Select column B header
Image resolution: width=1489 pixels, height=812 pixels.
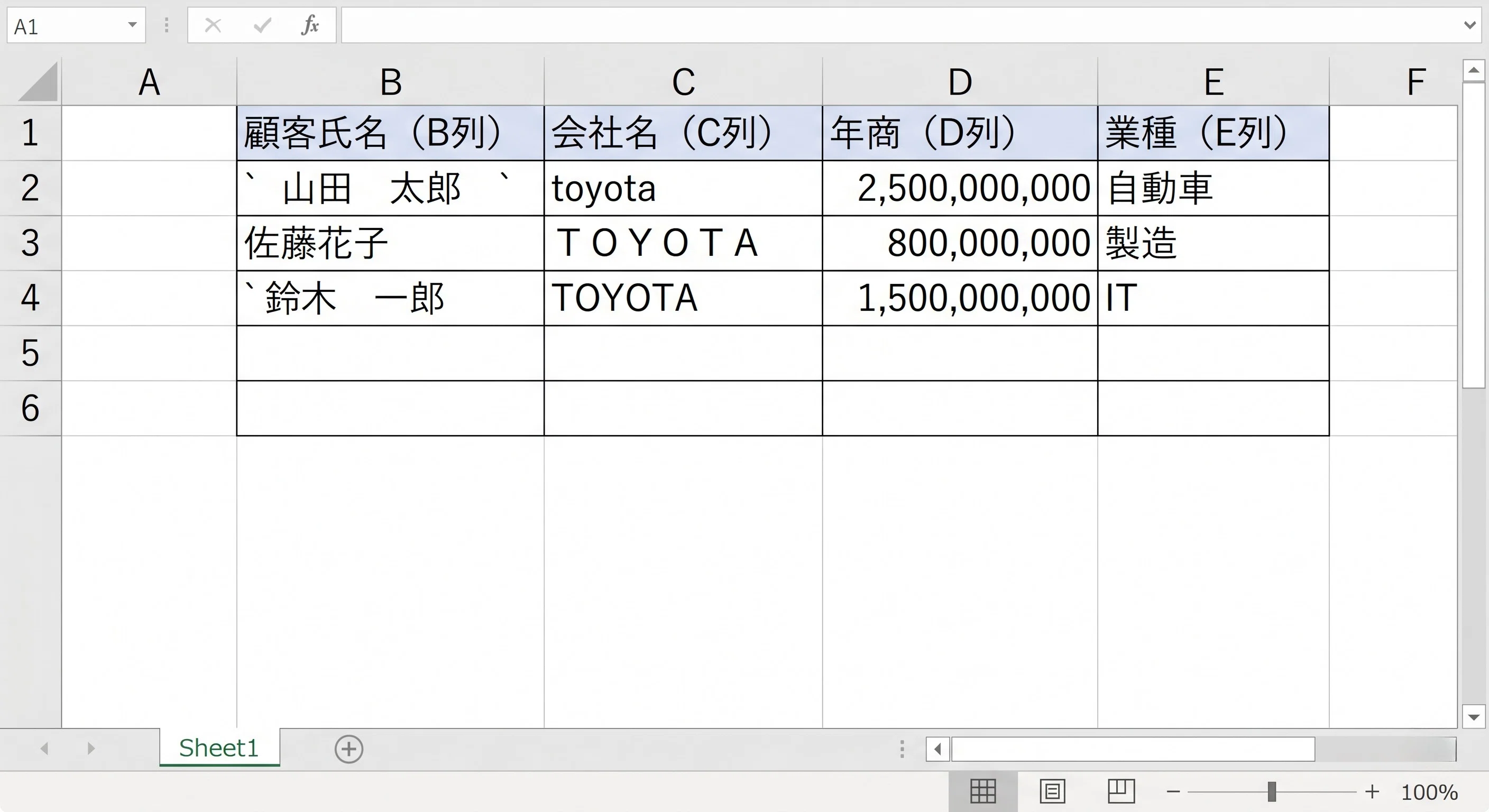391,81
